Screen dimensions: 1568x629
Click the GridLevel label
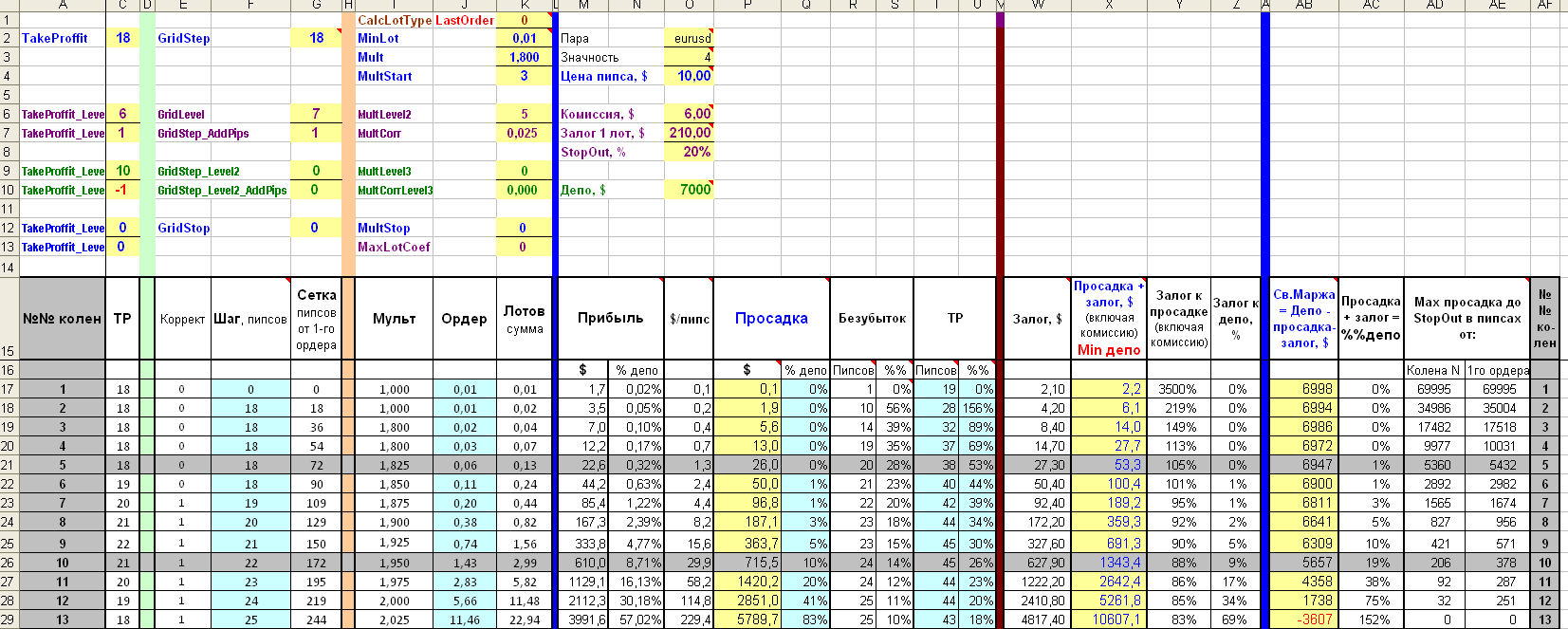(221, 114)
